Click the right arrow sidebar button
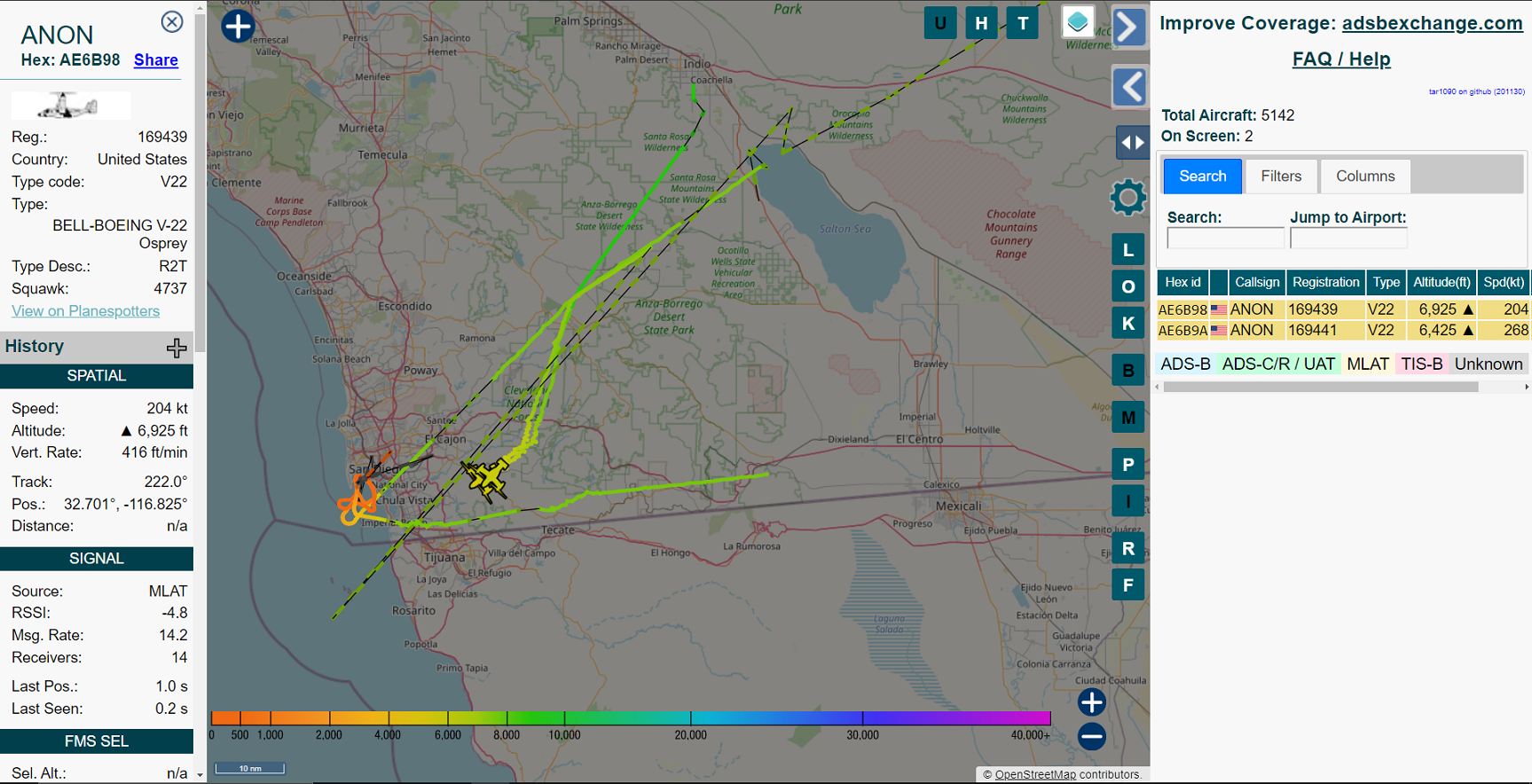The height and width of the screenshot is (784, 1532). (x=1129, y=27)
